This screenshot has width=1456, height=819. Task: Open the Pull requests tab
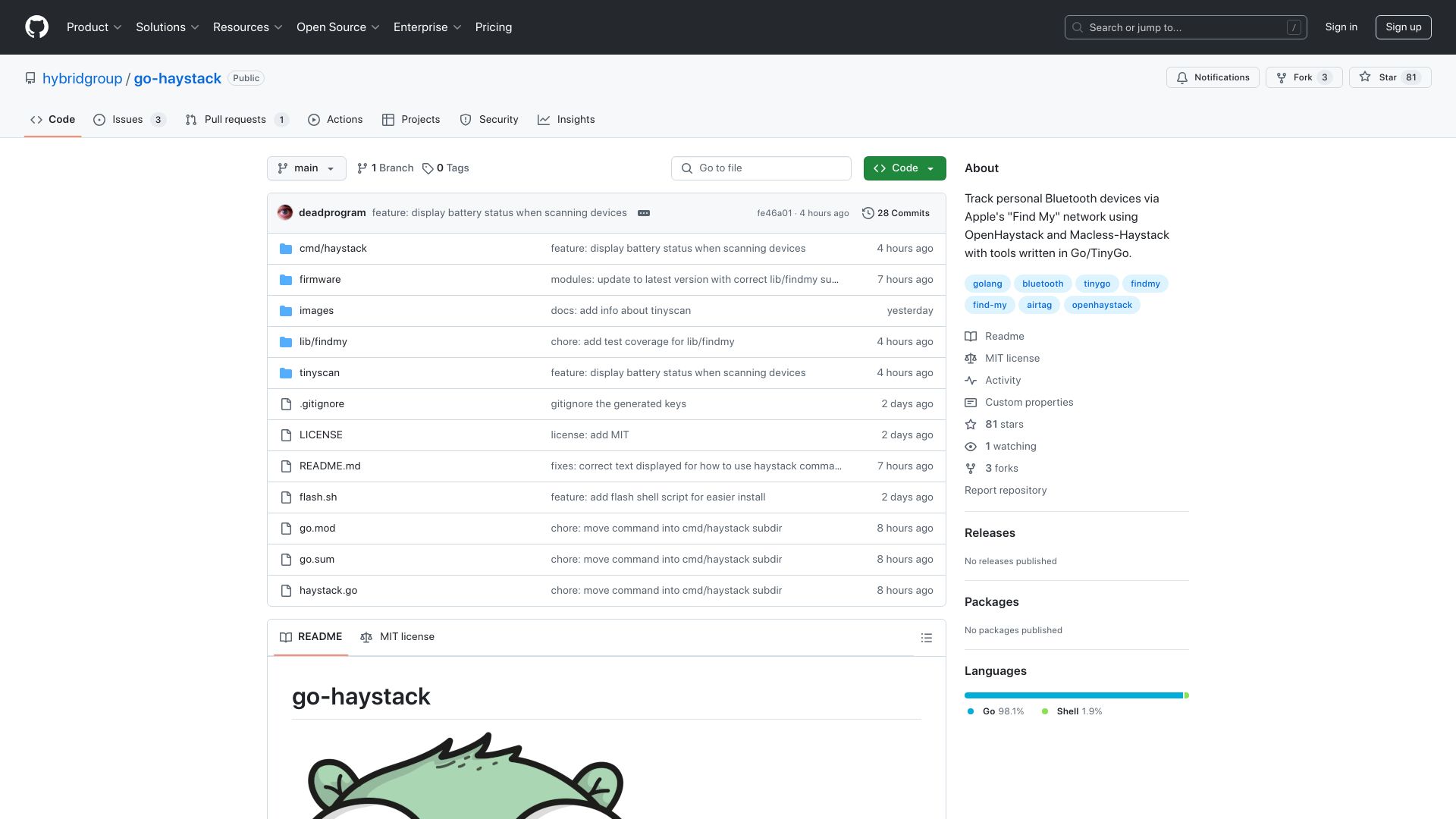[x=237, y=120]
